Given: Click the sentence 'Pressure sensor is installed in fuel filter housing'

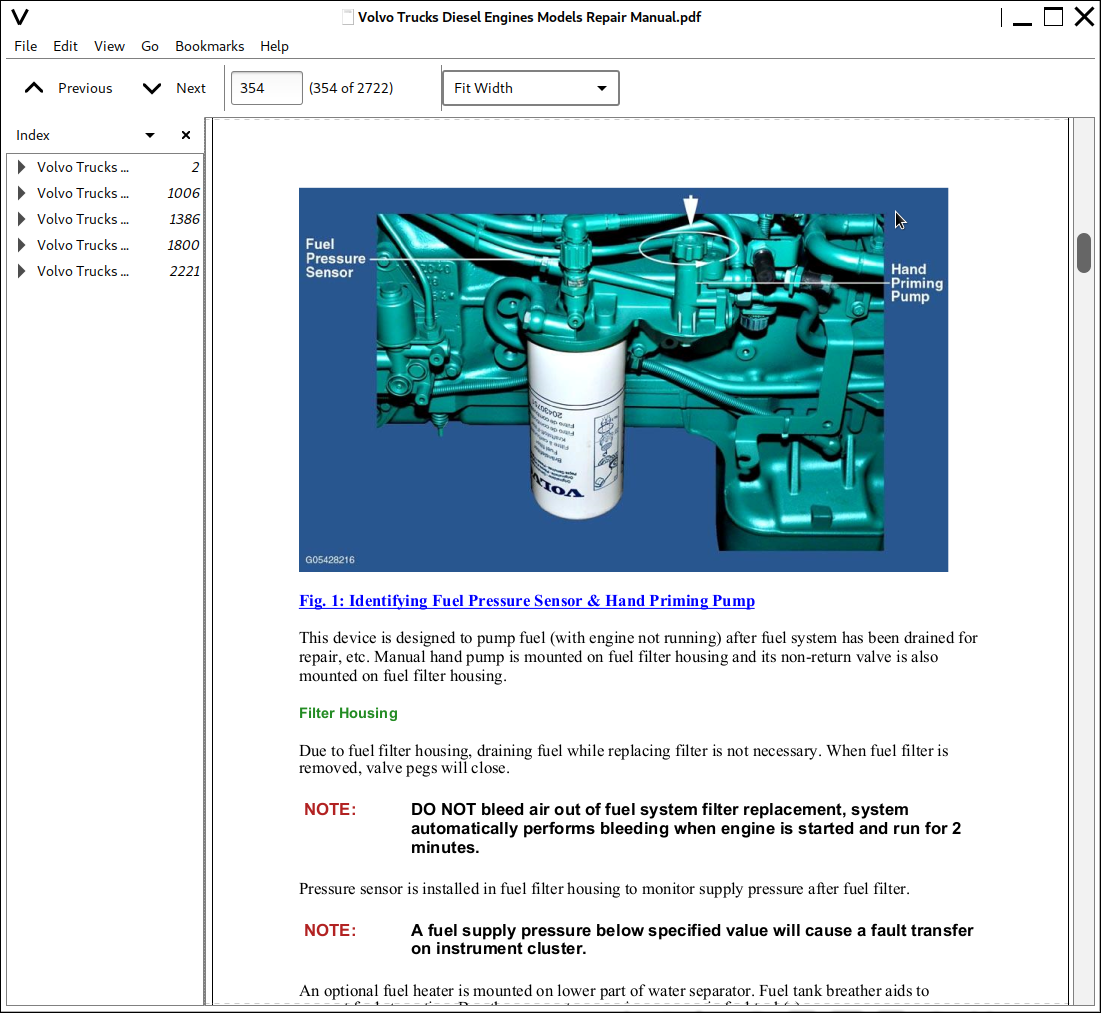Looking at the screenshot, I should click(605, 889).
